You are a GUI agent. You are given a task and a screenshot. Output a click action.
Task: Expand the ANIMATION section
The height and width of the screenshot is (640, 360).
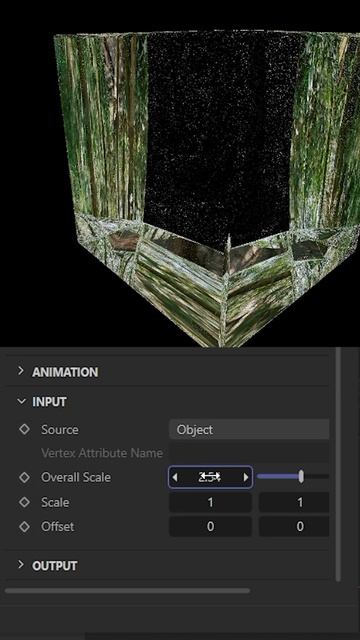click(x=21, y=371)
